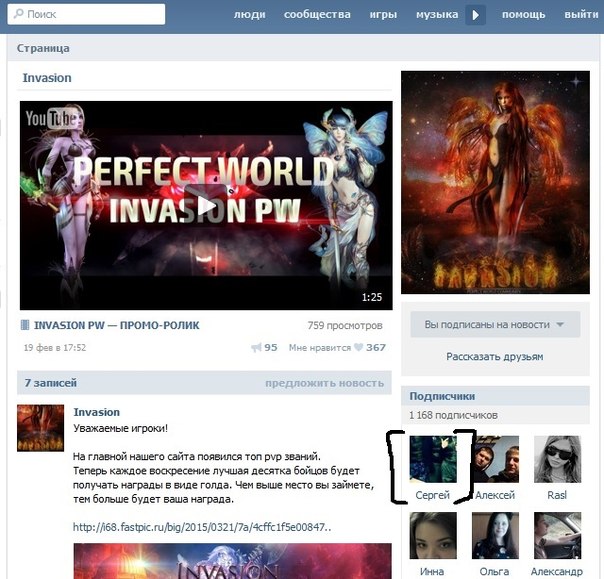Open subscriber Сергей's avatar
Image resolution: width=604 pixels, height=579 pixels.
point(433,459)
